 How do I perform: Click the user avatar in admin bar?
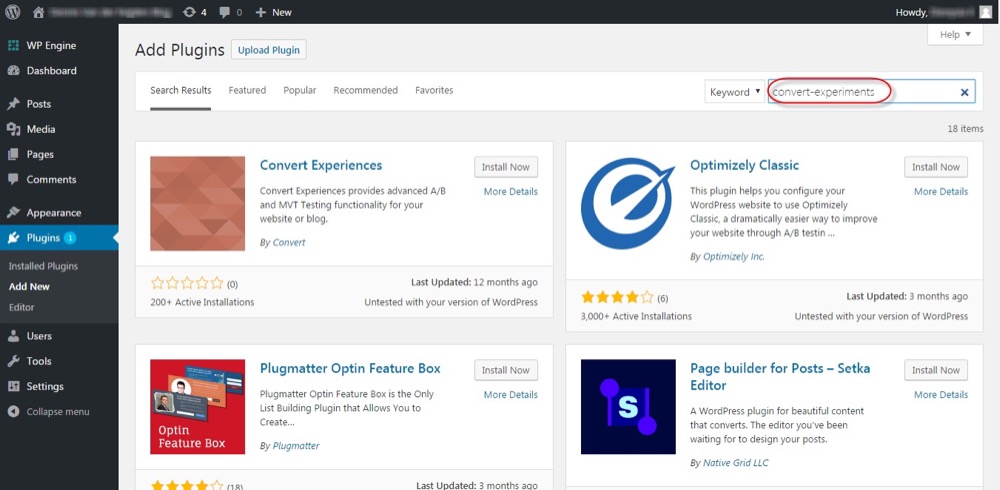pyautogui.click(x=985, y=11)
